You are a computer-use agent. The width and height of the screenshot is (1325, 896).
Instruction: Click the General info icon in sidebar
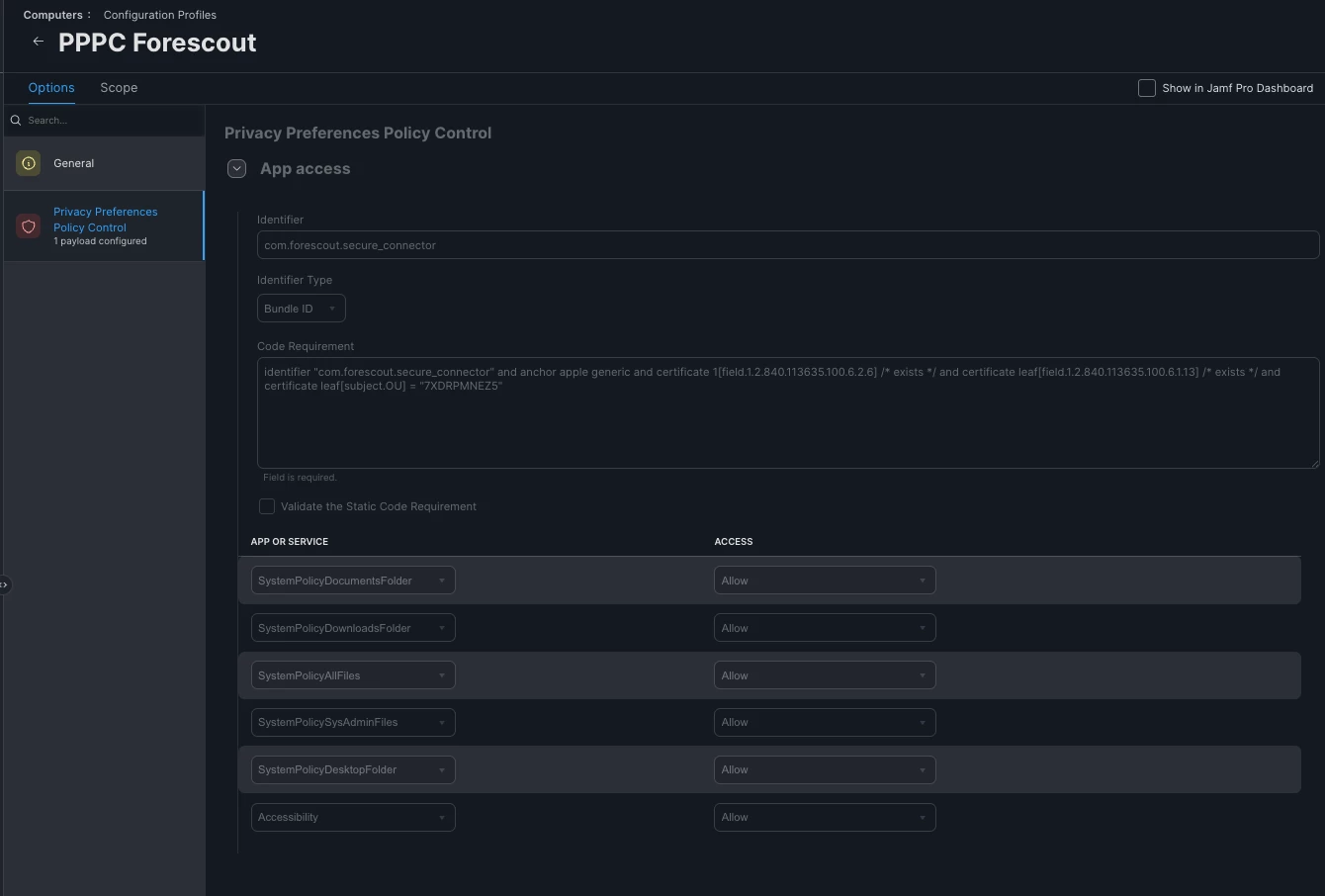(29, 163)
